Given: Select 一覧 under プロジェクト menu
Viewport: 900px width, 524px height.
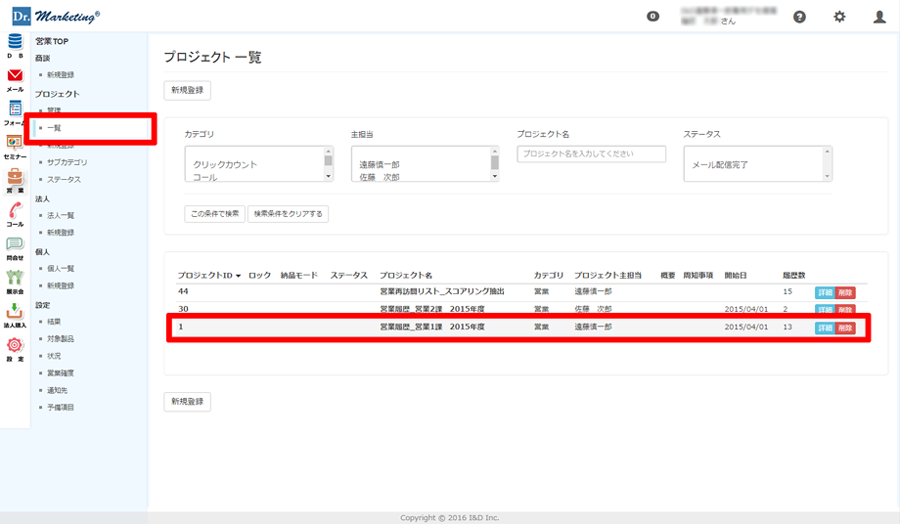Looking at the screenshot, I should click(x=55, y=128).
